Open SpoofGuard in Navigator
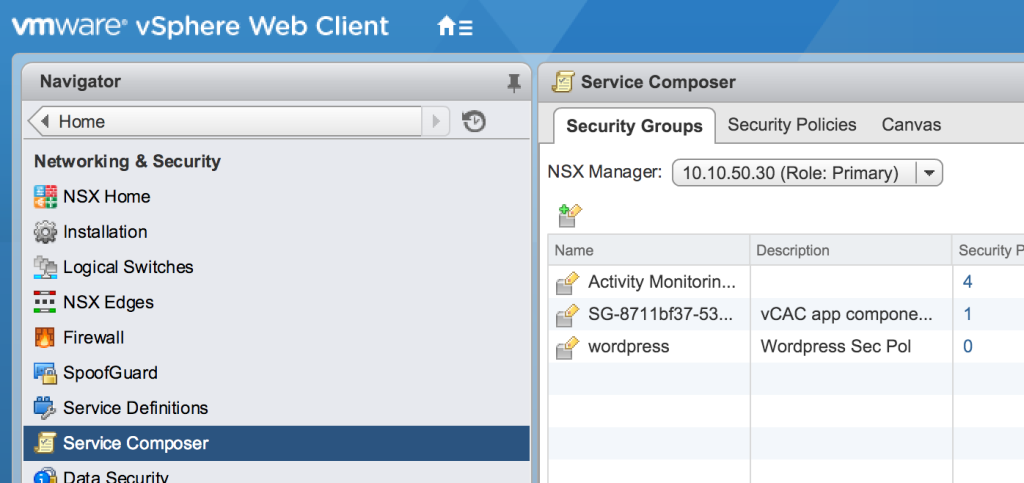The height and width of the screenshot is (483, 1024). coord(110,373)
